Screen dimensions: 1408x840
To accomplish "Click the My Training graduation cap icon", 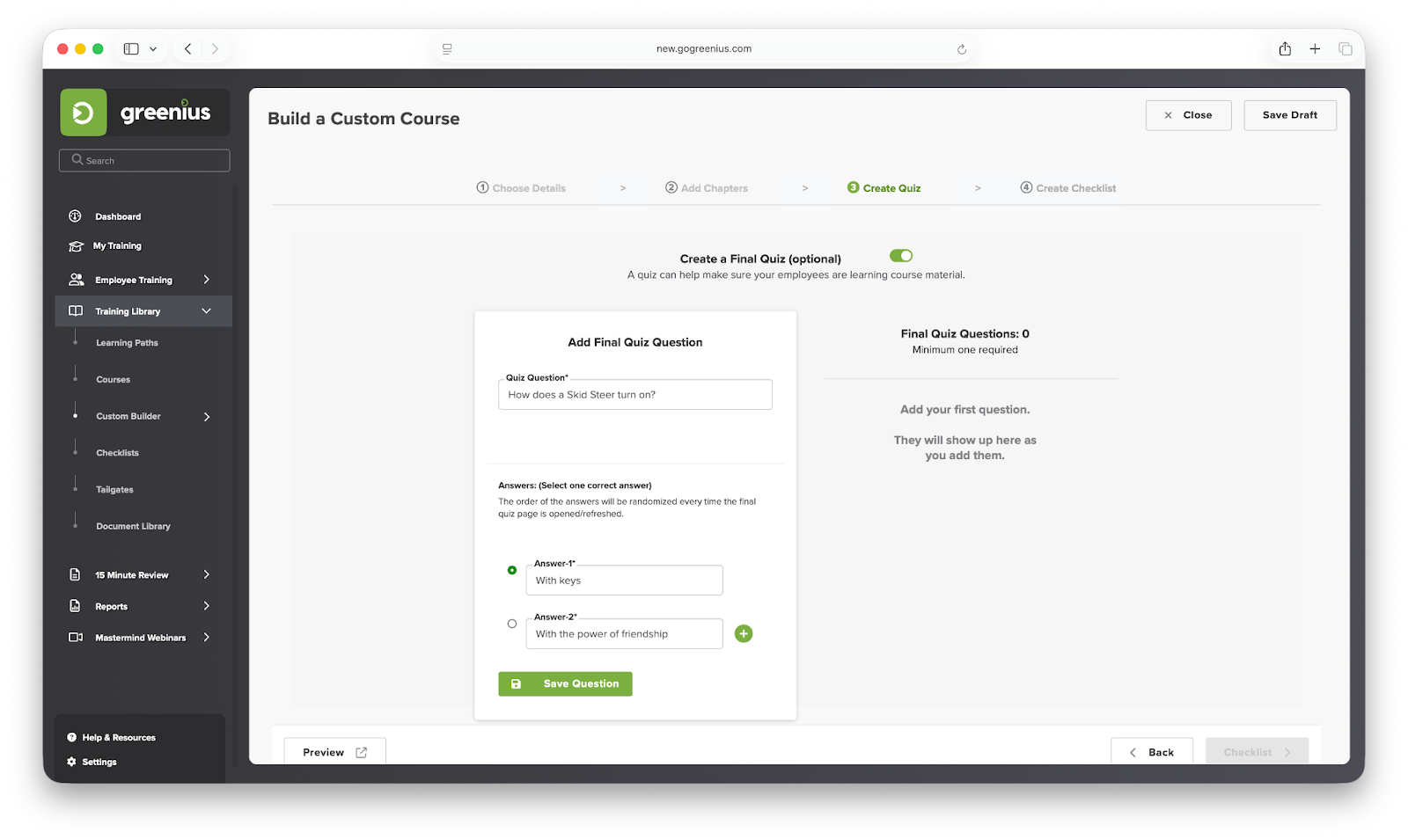I will (76, 246).
